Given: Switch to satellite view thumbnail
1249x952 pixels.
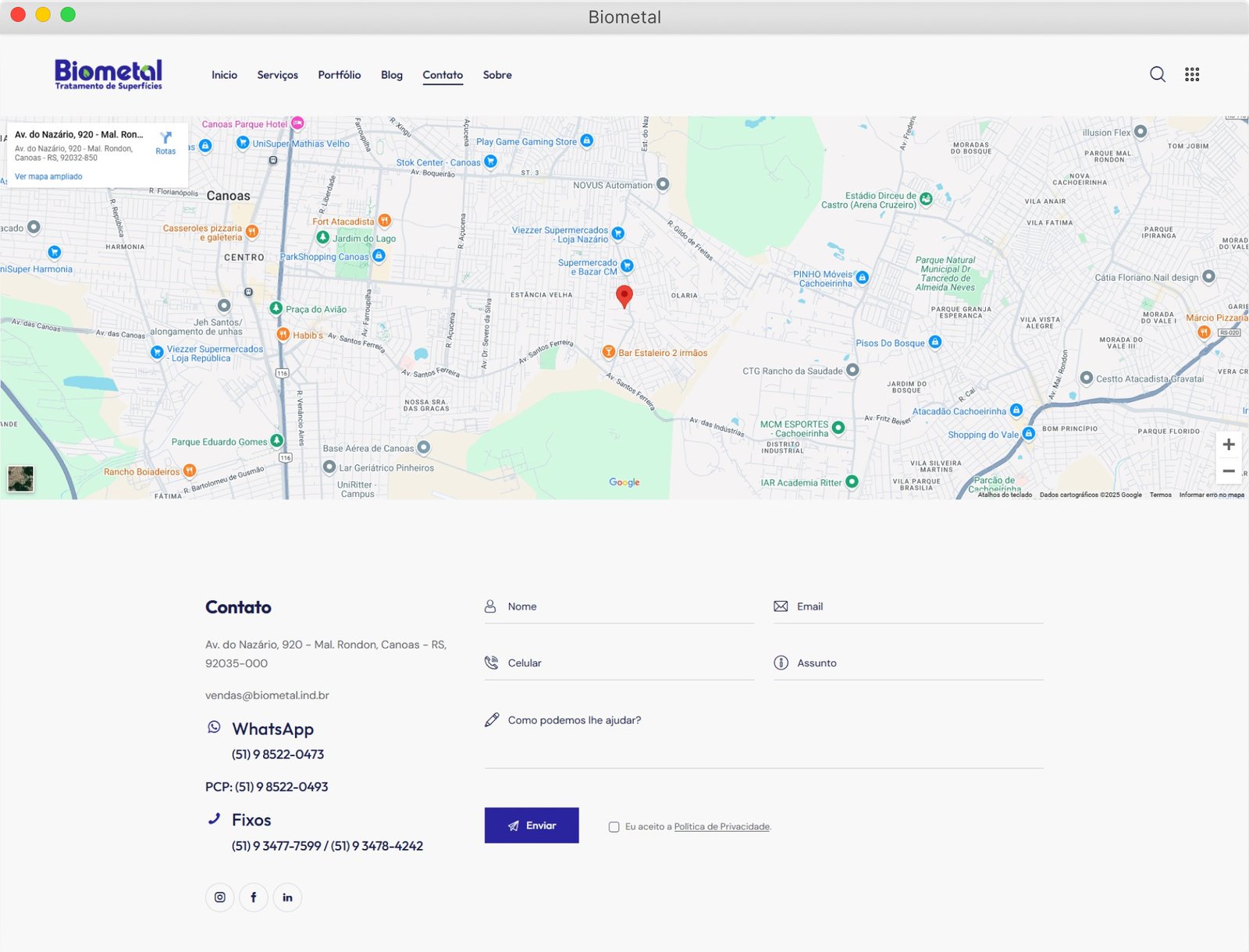Looking at the screenshot, I should pyautogui.click(x=21, y=478).
